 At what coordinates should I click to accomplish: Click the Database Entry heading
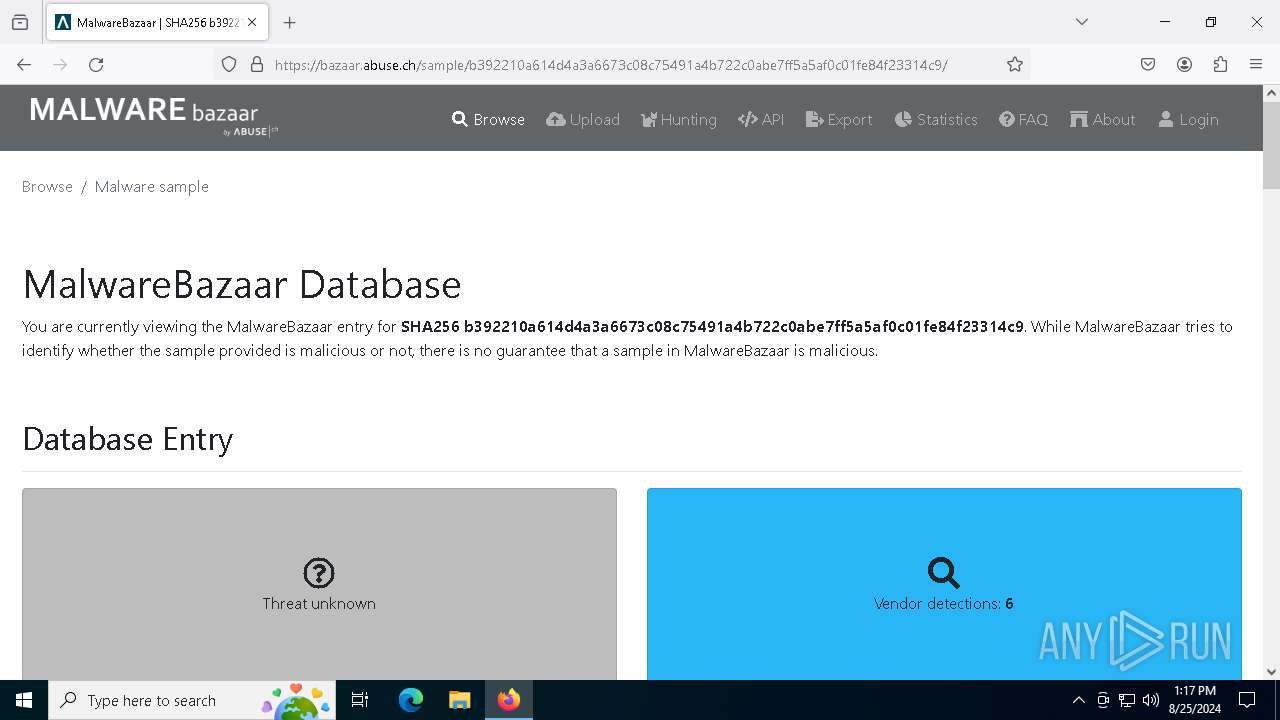[x=128, y=439]
